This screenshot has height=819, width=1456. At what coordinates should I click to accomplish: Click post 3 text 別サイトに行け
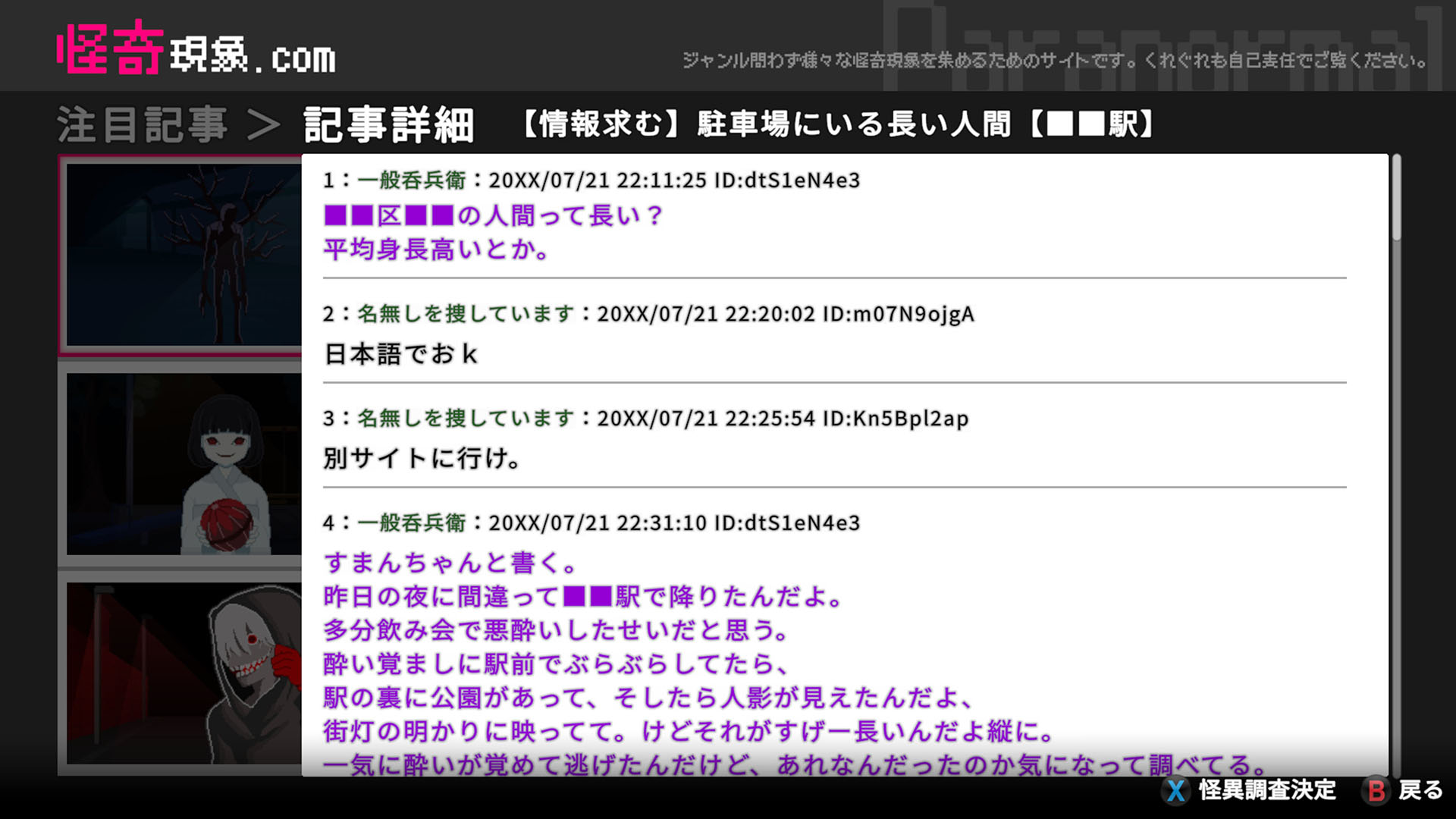click(422, 458)
